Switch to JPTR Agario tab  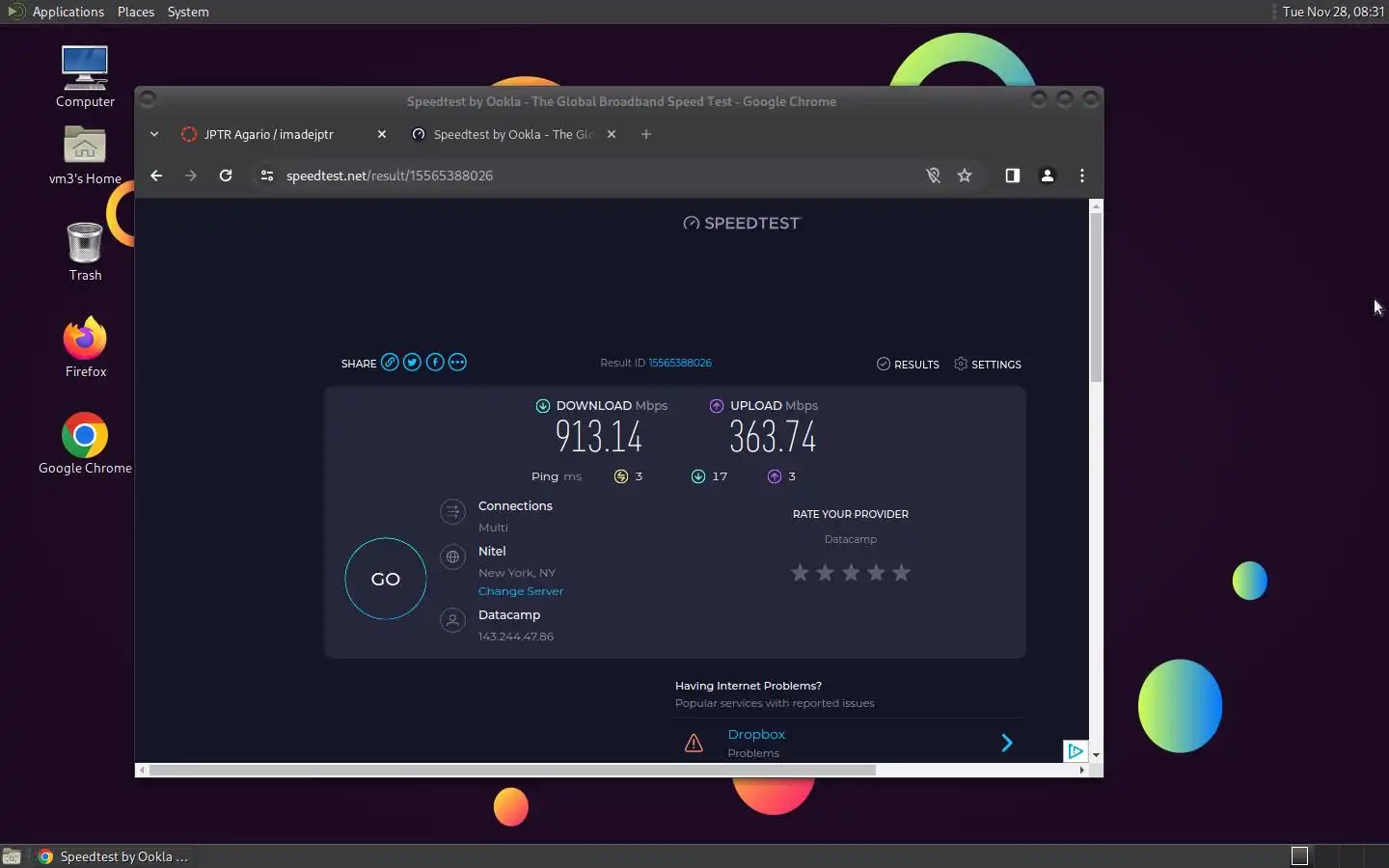269,134
